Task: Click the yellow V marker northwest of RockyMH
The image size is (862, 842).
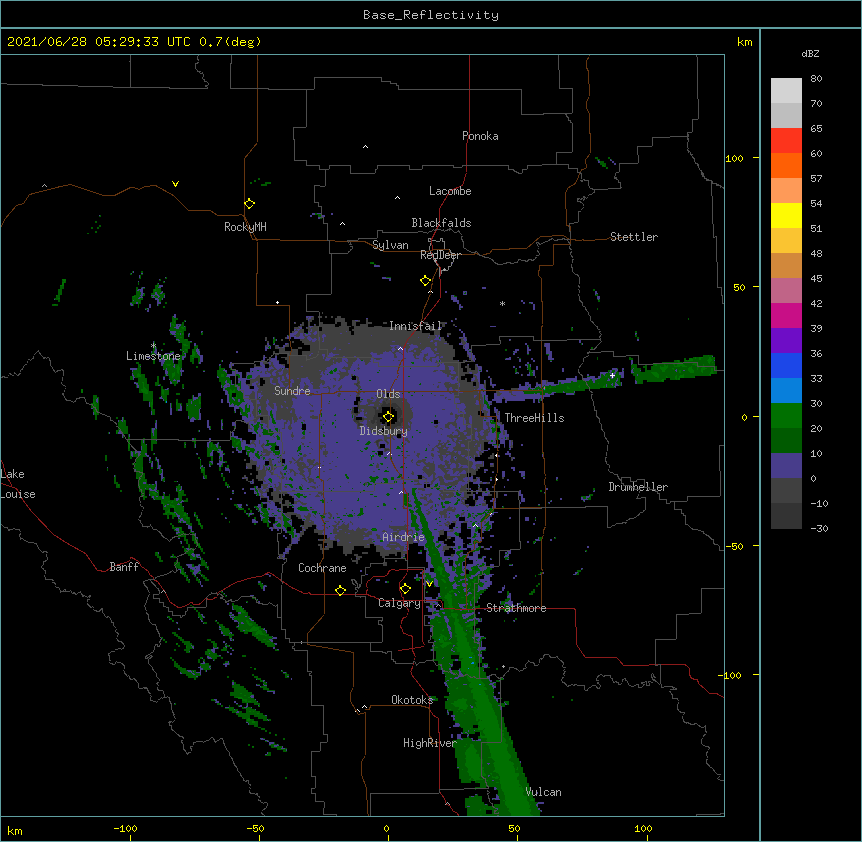Action: pyautogui.click(x=175, y=184)
